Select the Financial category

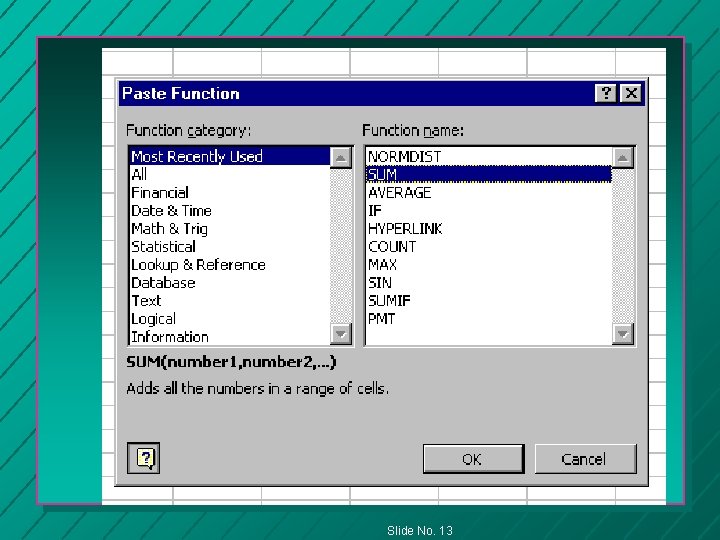(x=230, y=192)
